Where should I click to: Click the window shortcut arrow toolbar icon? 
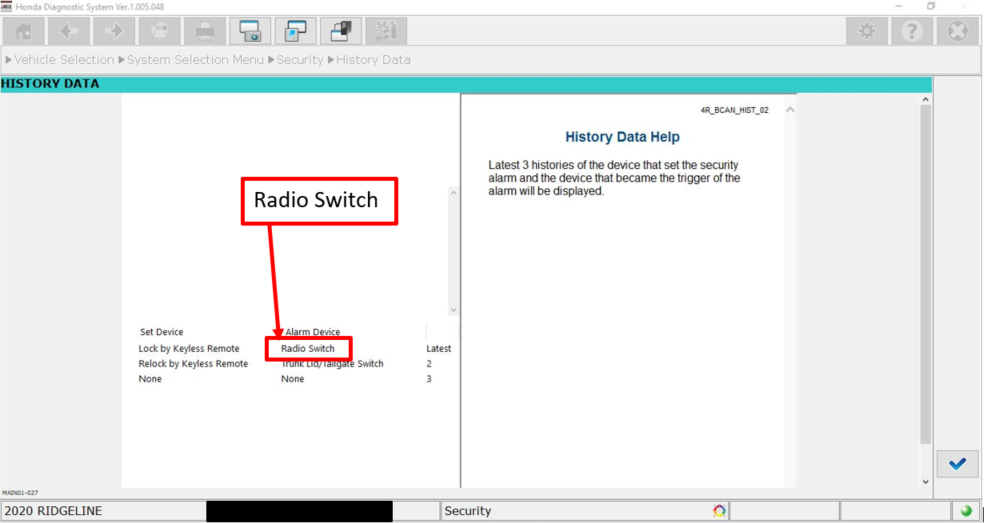[x=295, y=31]
